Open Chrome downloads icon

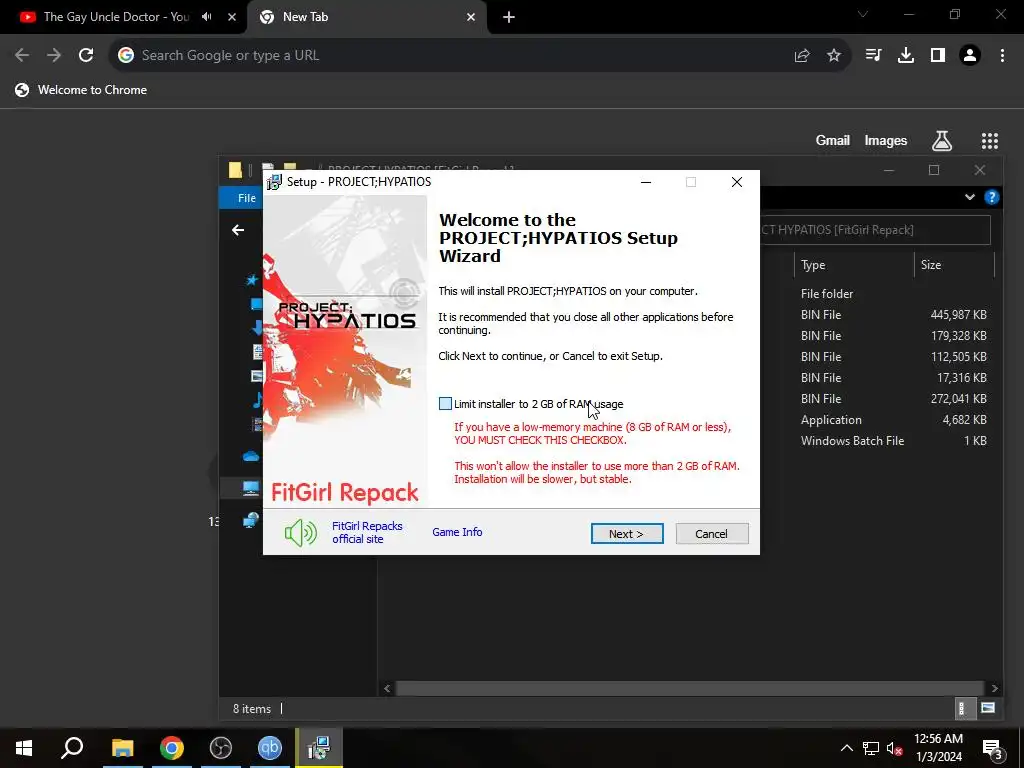click(906, 56)
